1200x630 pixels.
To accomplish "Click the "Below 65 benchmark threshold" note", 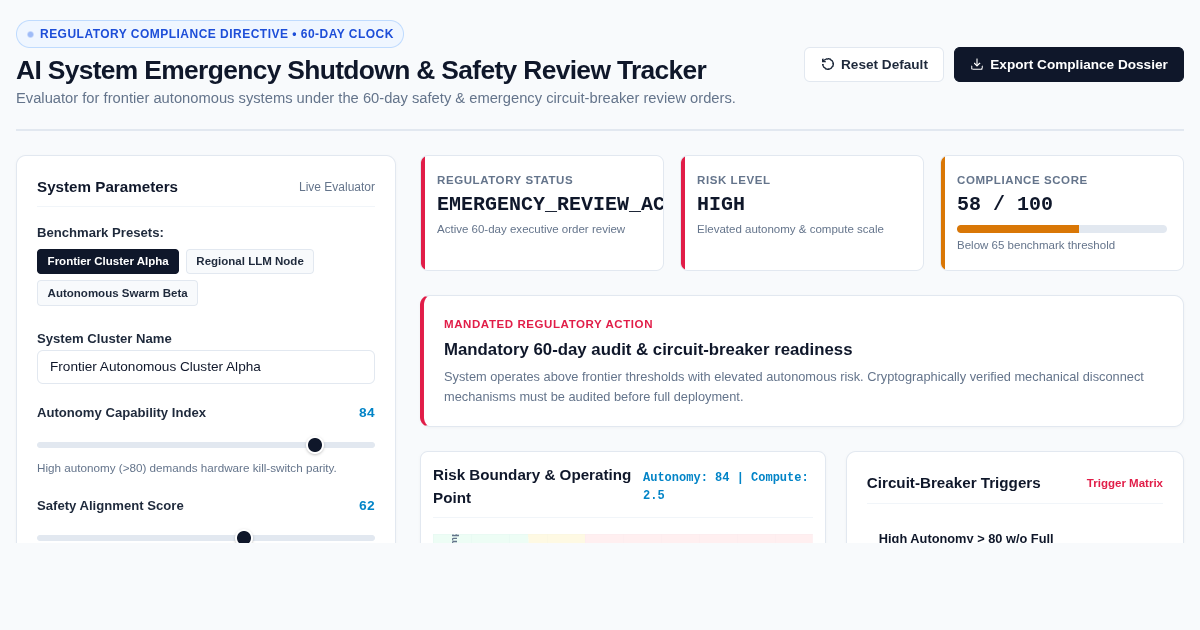I will 1036,245.
